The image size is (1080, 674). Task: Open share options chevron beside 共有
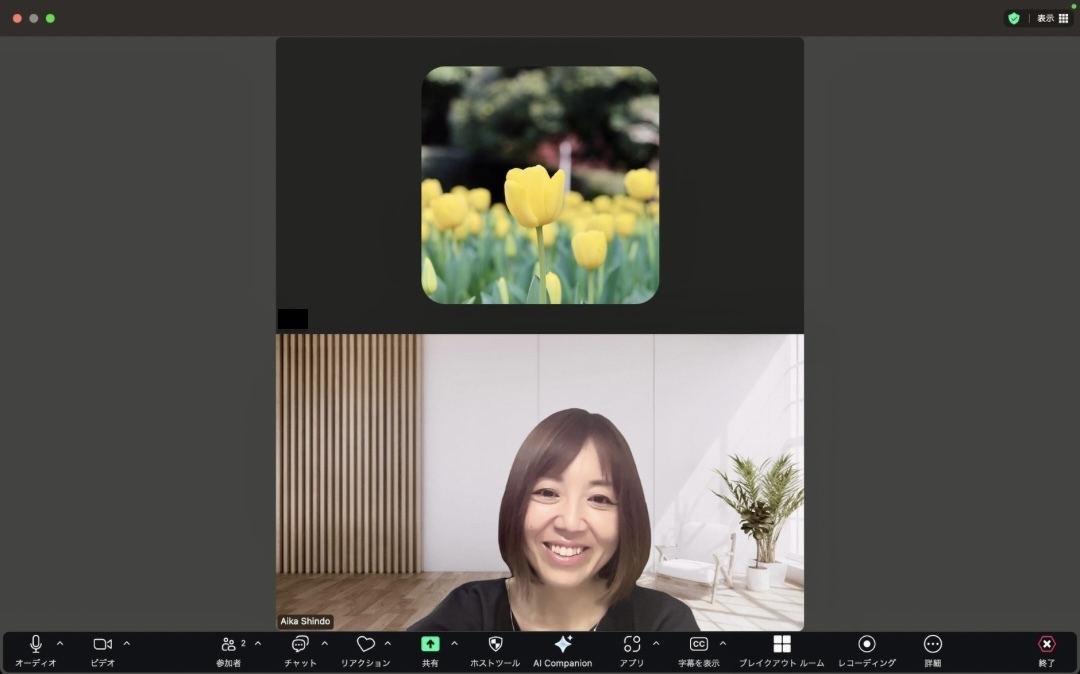pyautogui.click(x=455, y=644)
